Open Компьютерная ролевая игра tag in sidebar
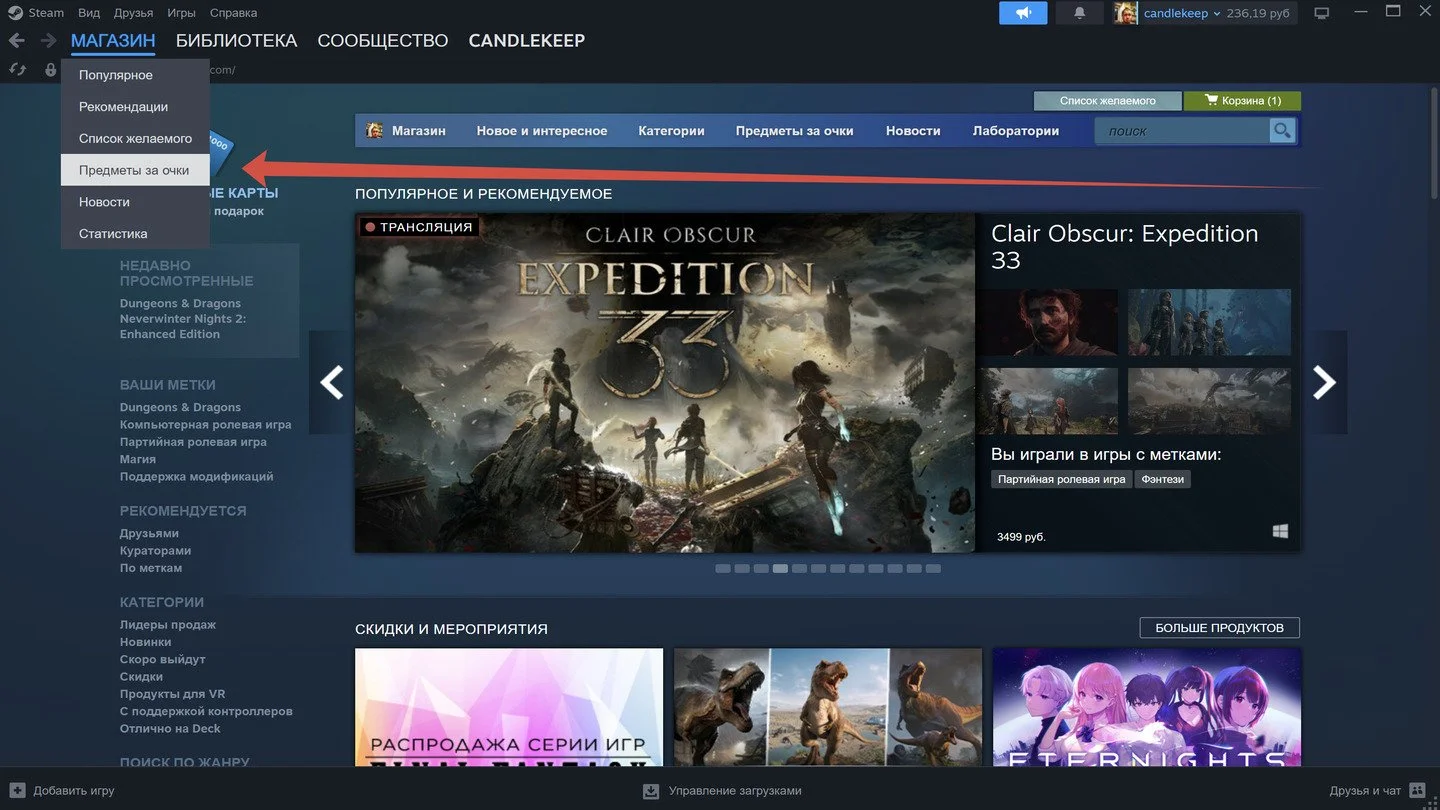Screen dimensions: 1440x810 [206, 425]
